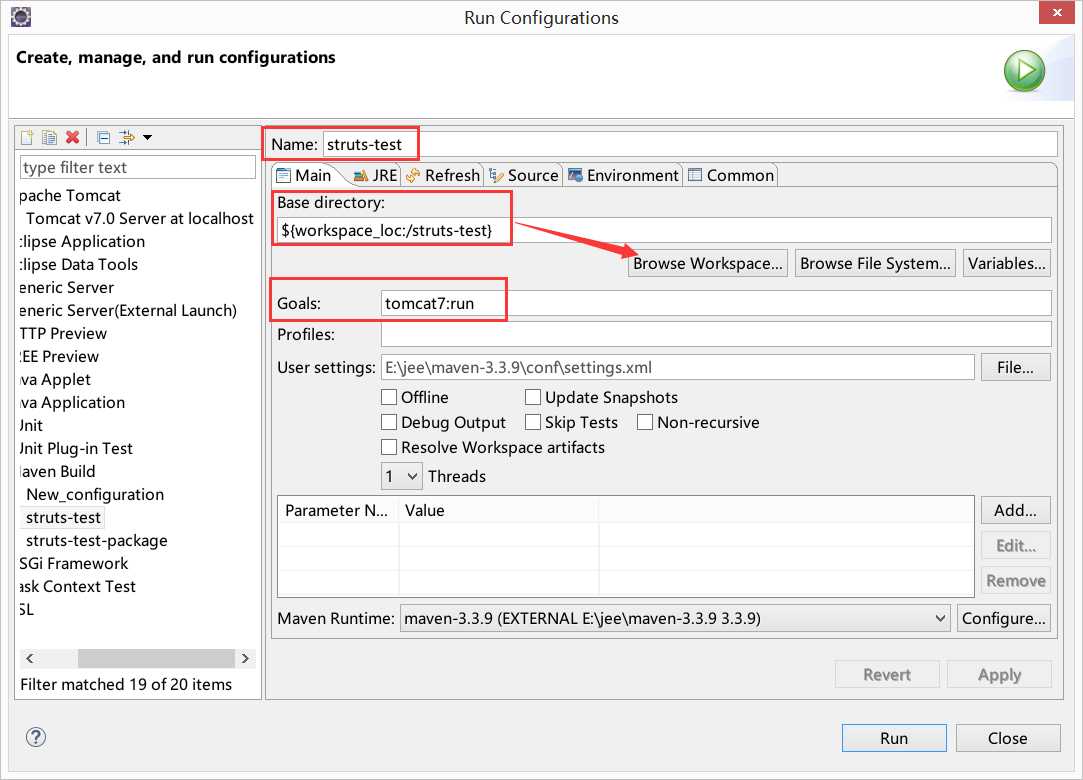Screen dimensions: 1083x780
Task: Open the help question mark icon
Action: click(36, 737)
